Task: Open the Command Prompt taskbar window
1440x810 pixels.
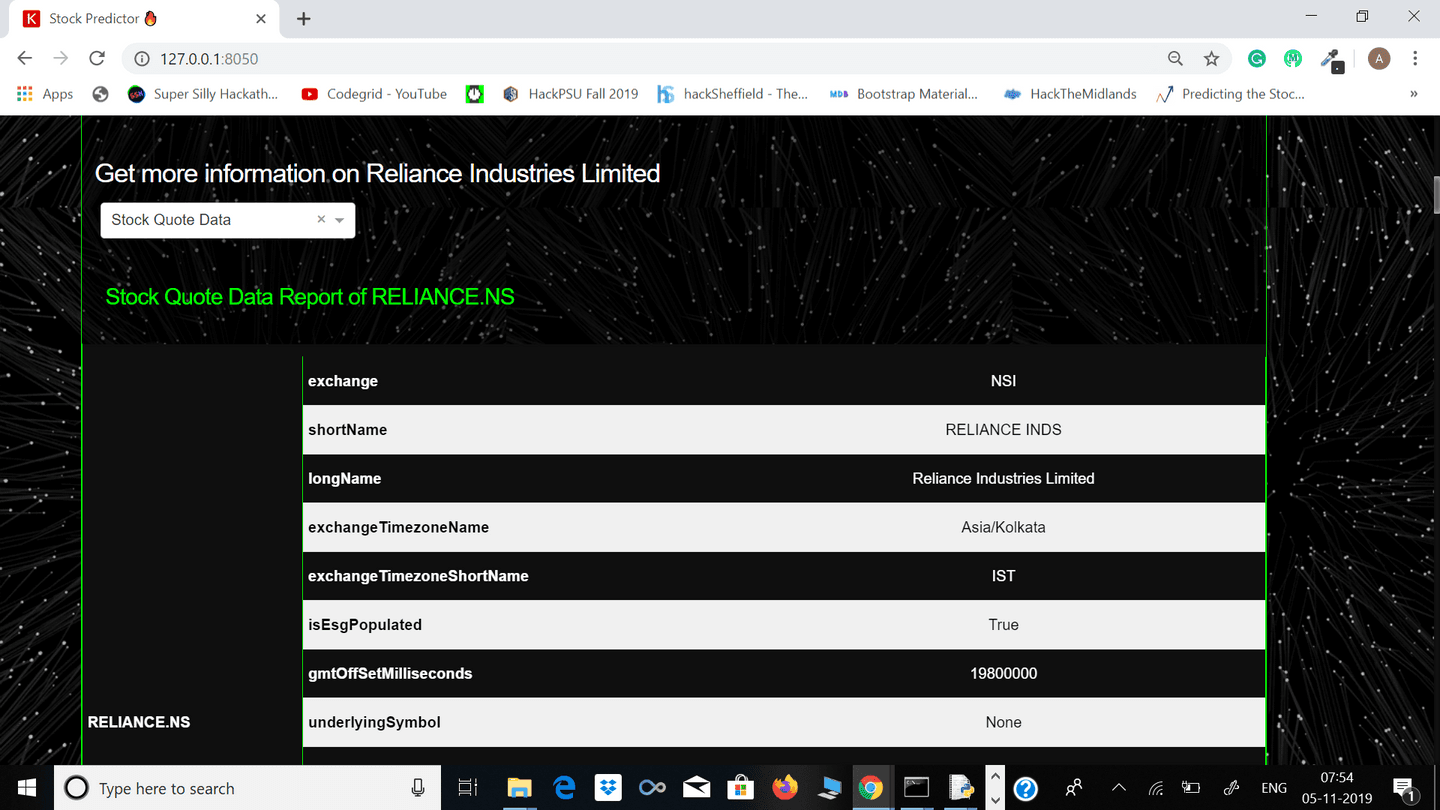Action: click(916, 788)
